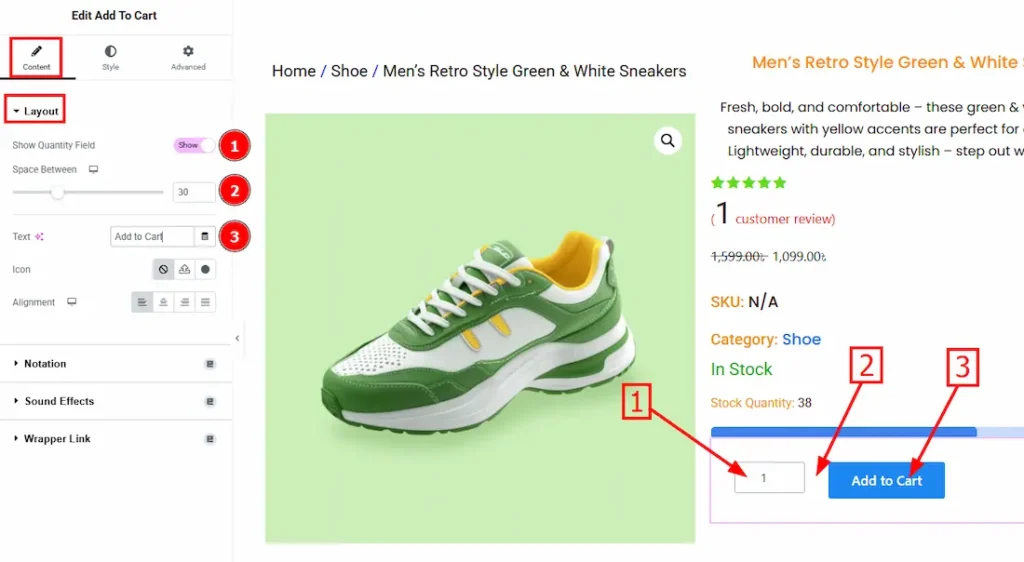
Task: Open the icon library option for Icon
Action: (205, 269)
